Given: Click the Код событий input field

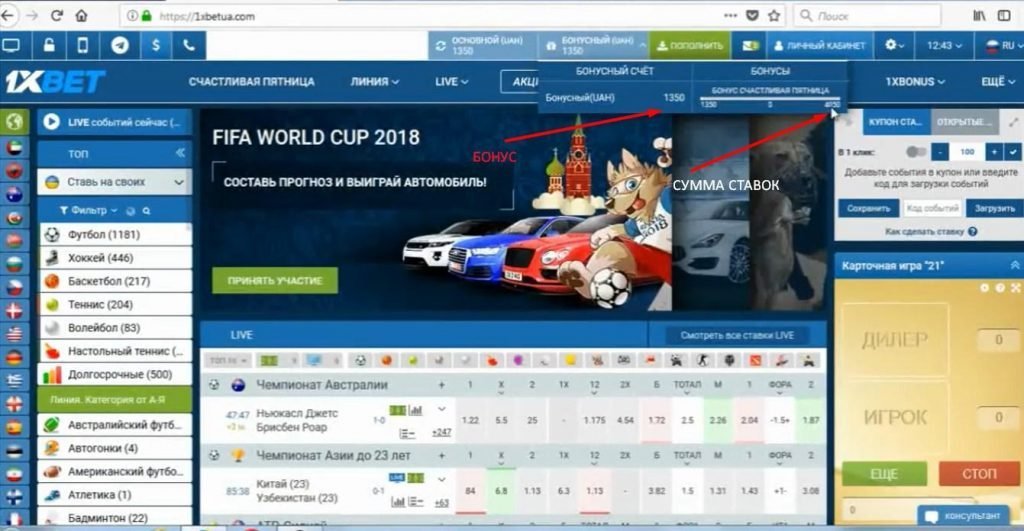Looking at the screenshot, I should click(932, 208).
